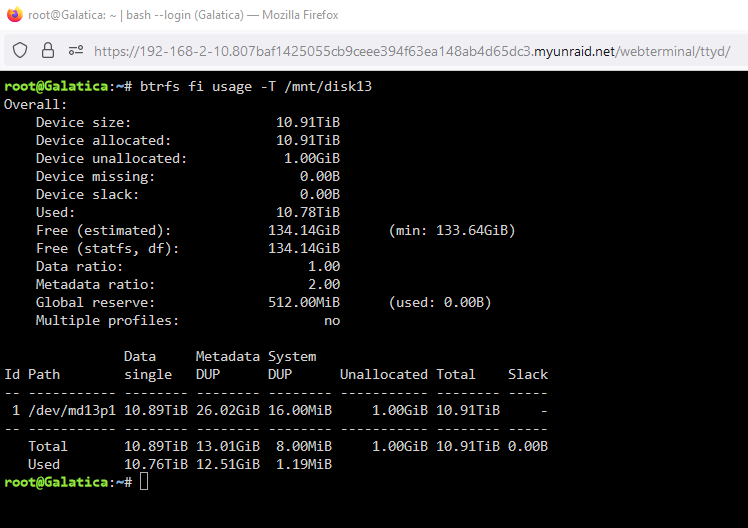Click the 'Device missing:' label
Screen dimensions: 748x528
95,176
